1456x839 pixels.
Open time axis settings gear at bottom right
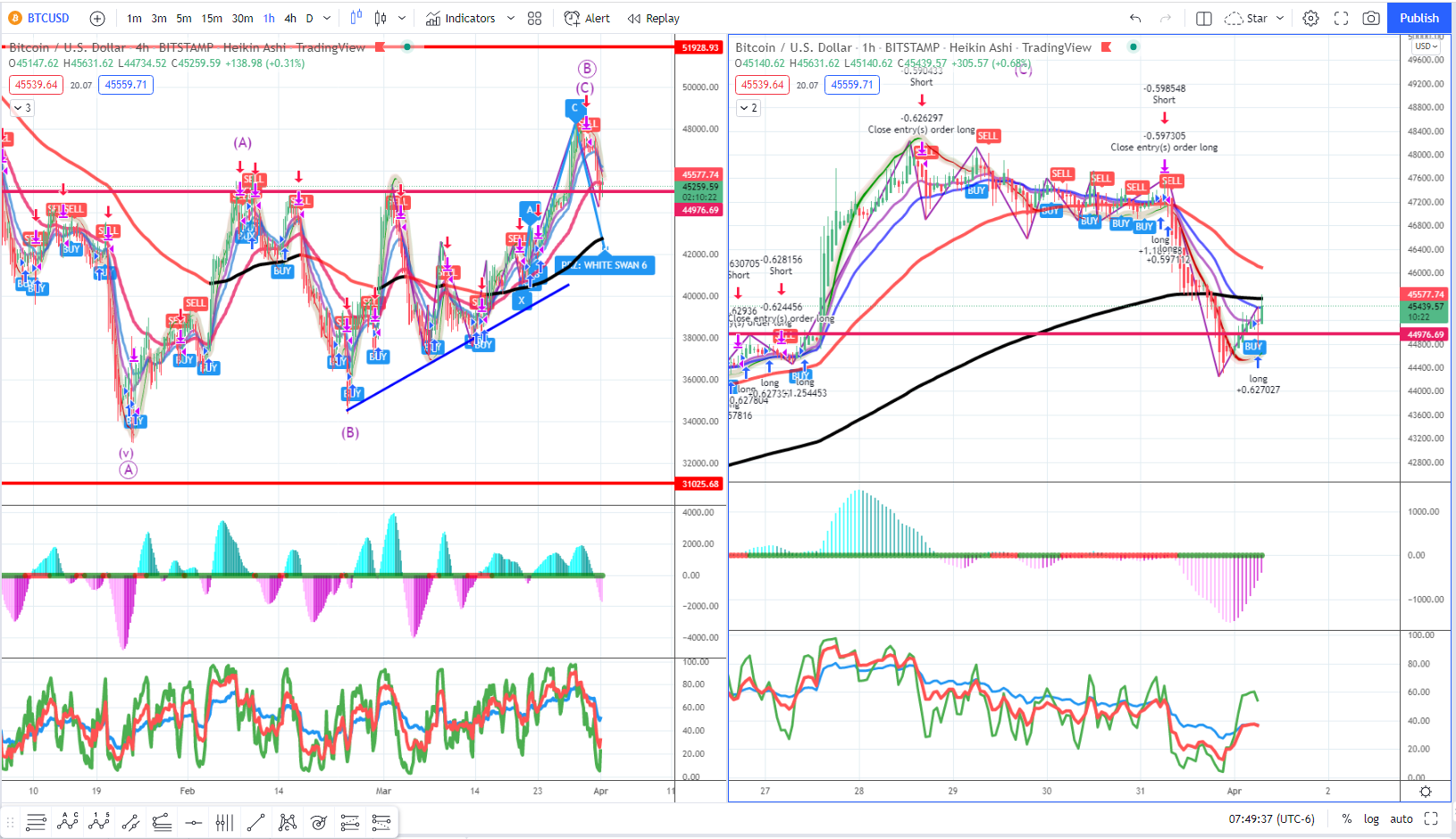tap(1426, 792)
